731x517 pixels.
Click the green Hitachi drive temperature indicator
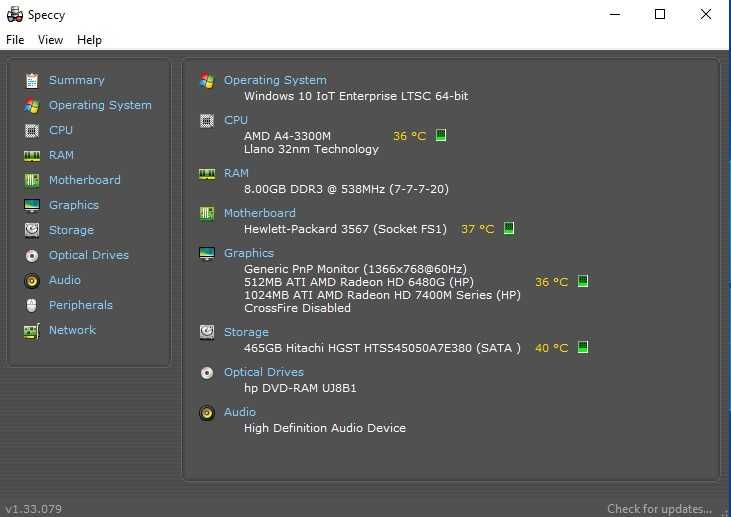(x=583, y=347)
